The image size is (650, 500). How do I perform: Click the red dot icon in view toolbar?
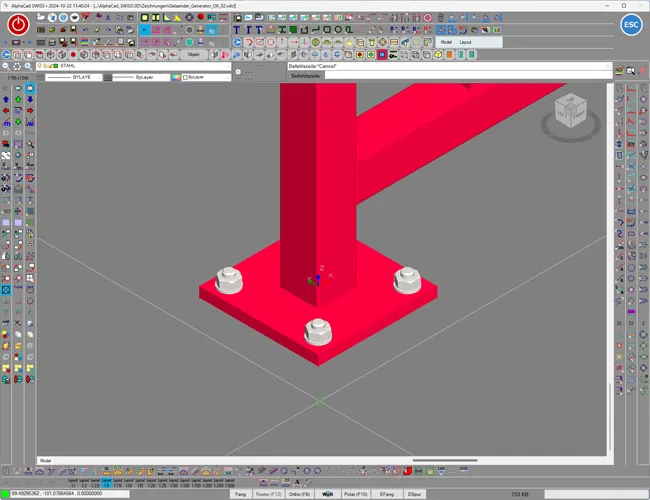point(73,54)
